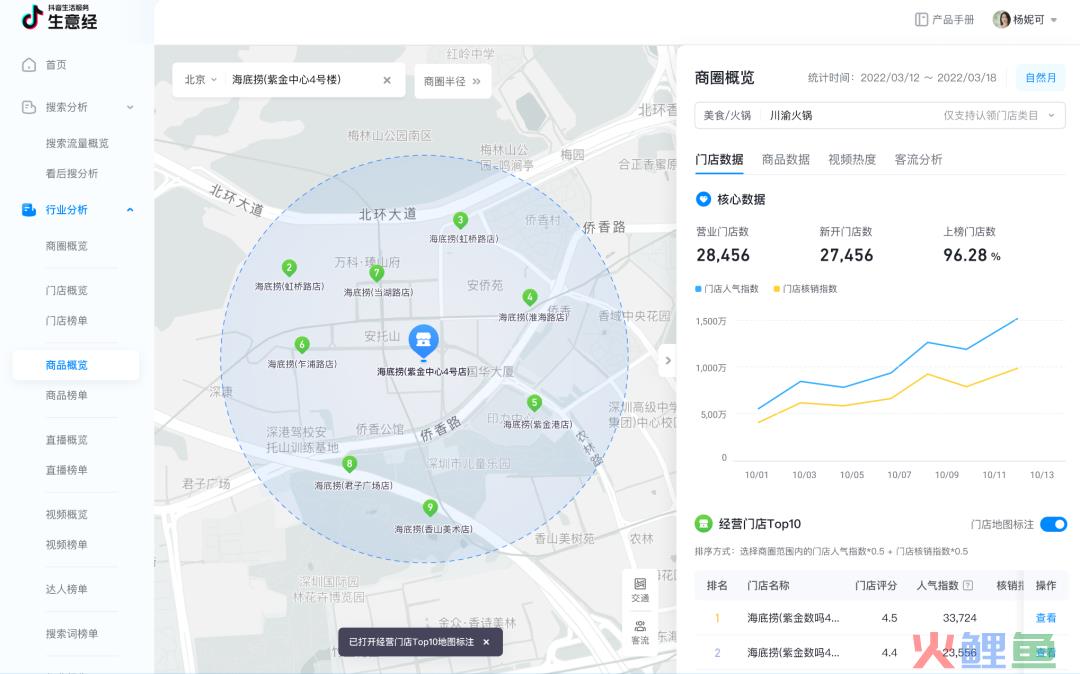Select marker 8 for 海底捞(君子广场店)
The image size is (1080, 674).
coord(350,464)
